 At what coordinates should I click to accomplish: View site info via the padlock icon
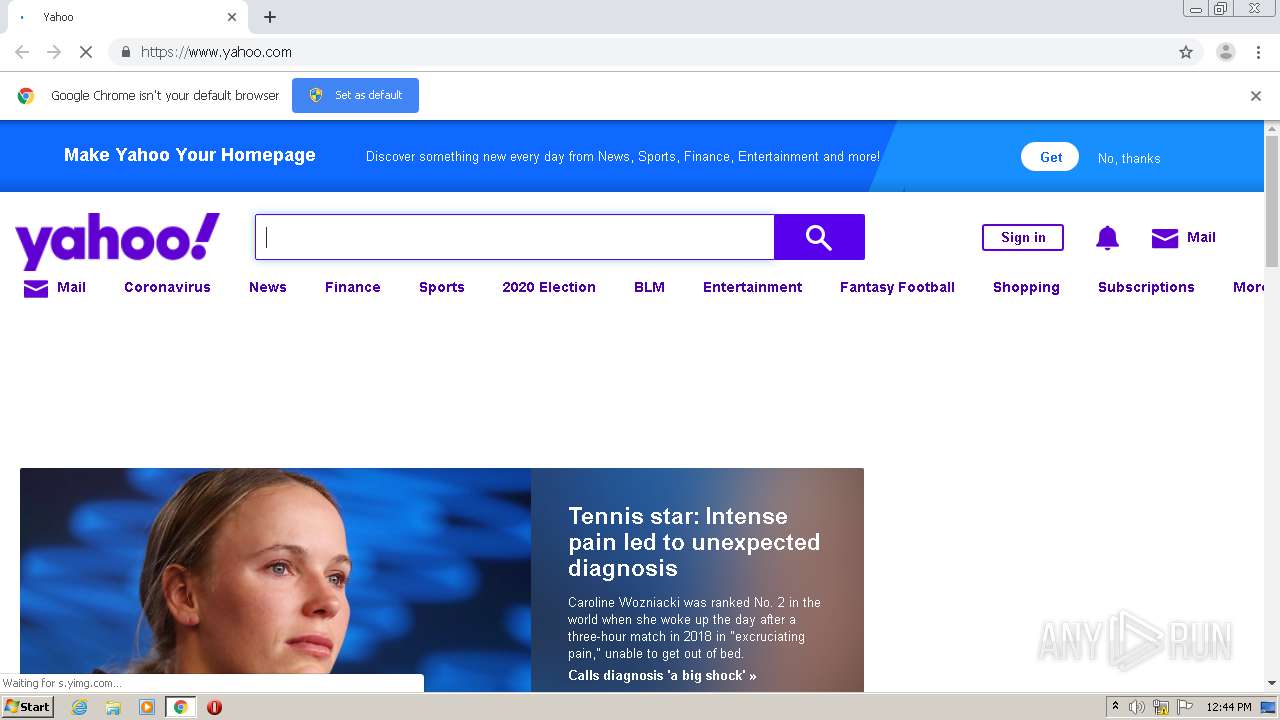[x=125, y=52]
